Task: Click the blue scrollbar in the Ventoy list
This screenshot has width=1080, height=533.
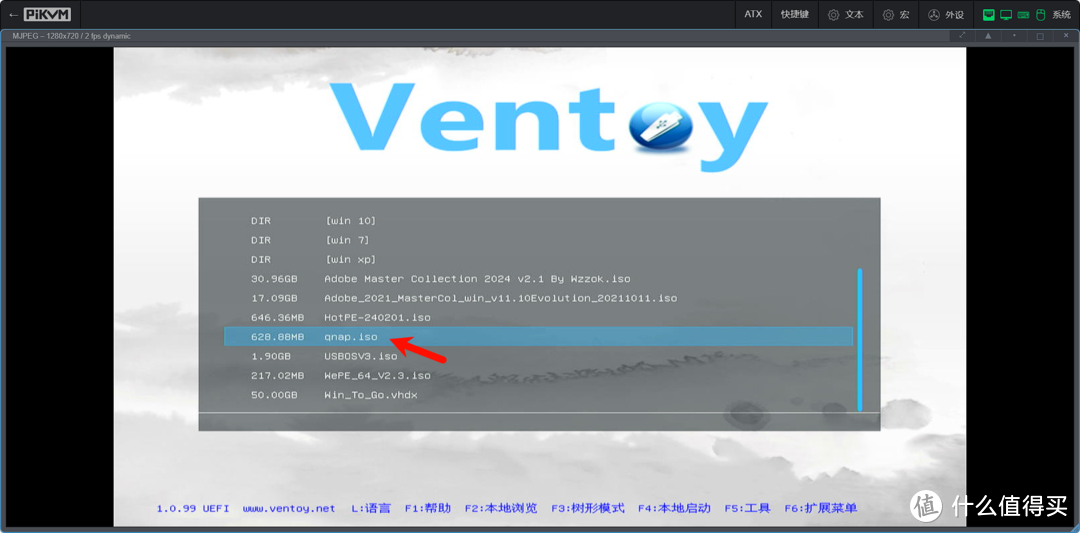Action: (860, 339)
